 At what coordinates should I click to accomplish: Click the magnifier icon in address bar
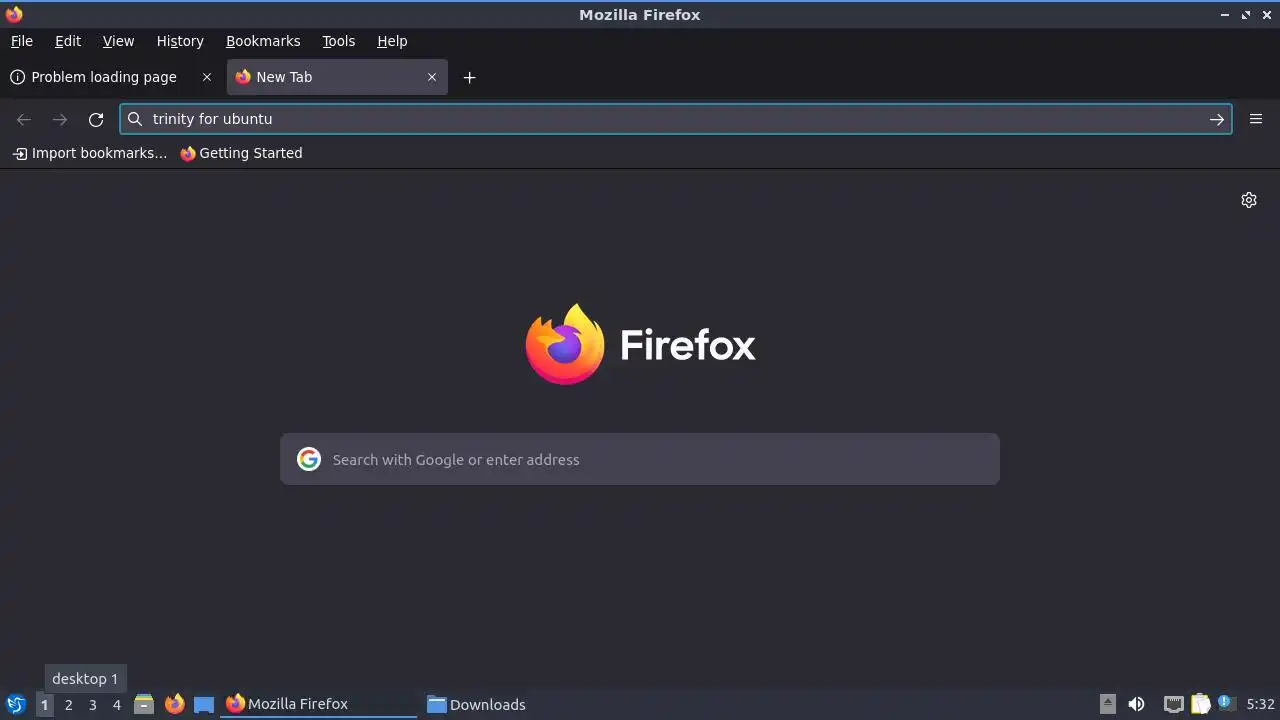click(x=135, y=119)
